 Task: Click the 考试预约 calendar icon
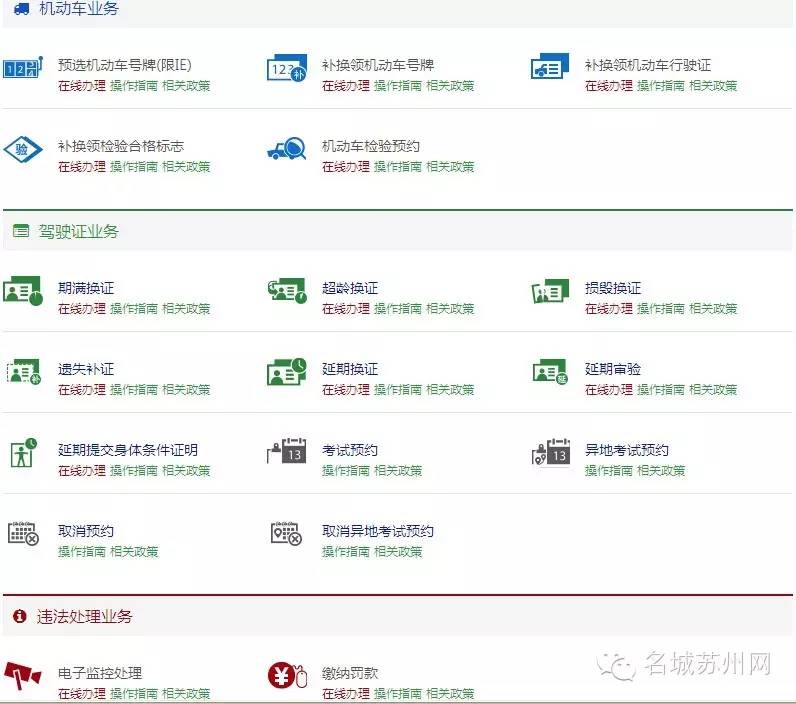click(287, 451)
